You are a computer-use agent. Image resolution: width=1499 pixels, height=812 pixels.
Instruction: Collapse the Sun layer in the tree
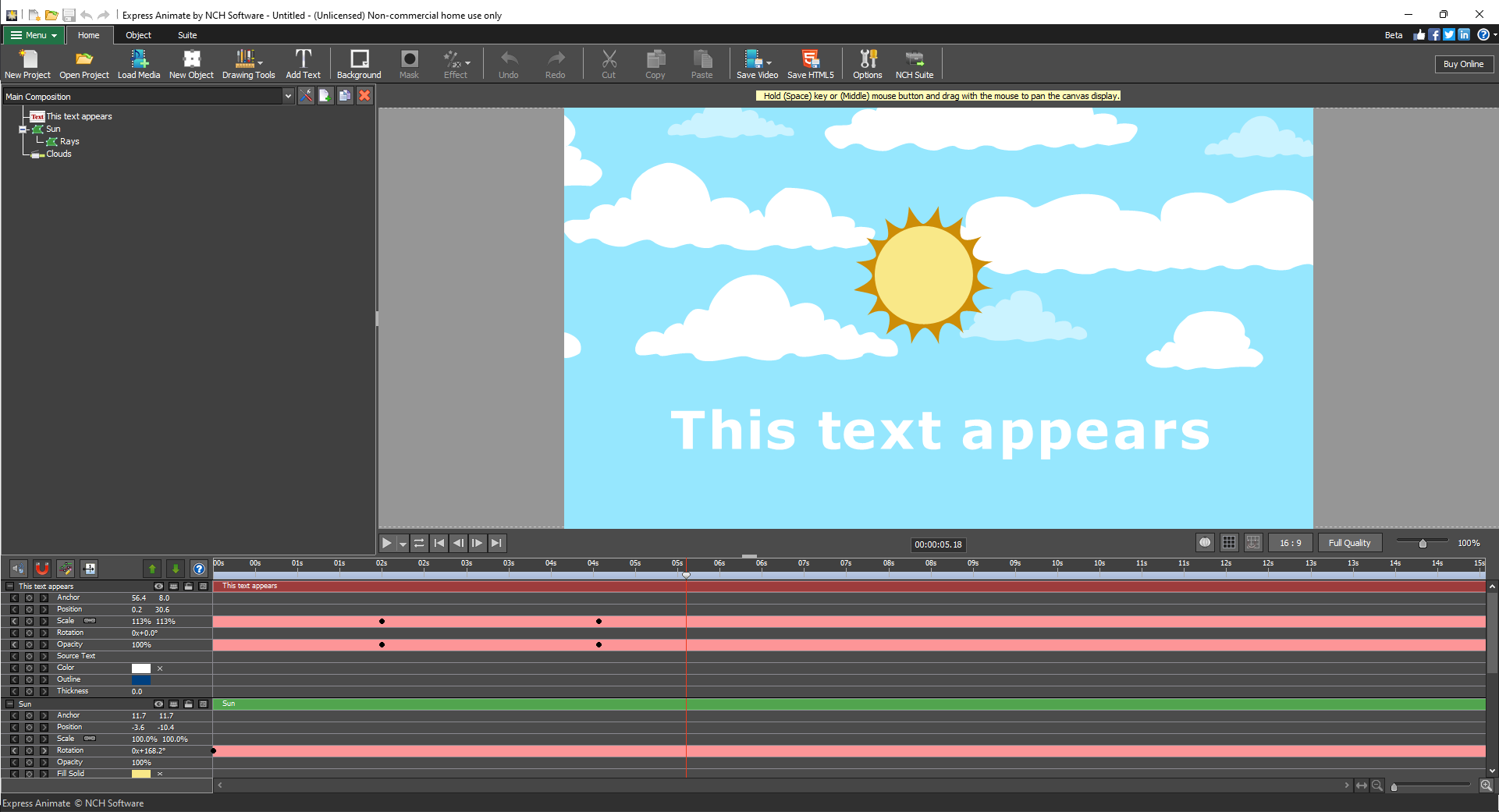23,129
